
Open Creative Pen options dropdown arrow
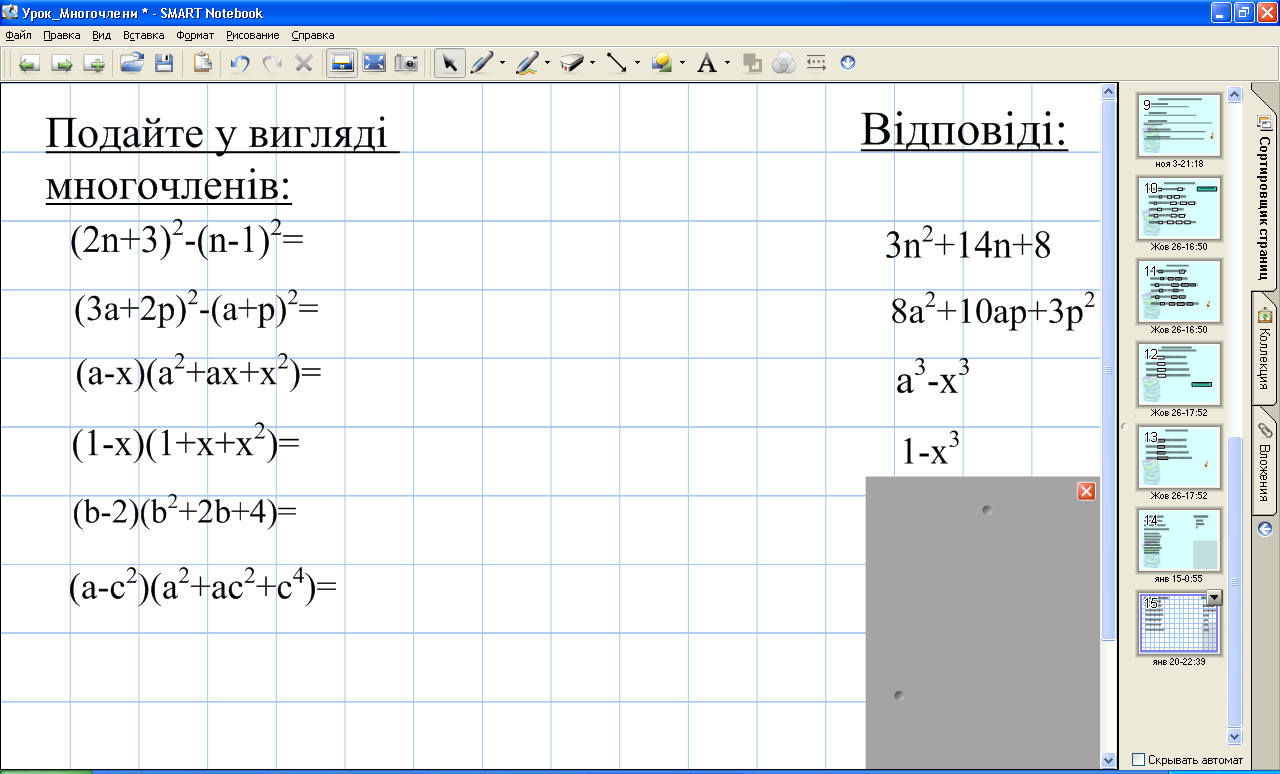click(547, 64)
